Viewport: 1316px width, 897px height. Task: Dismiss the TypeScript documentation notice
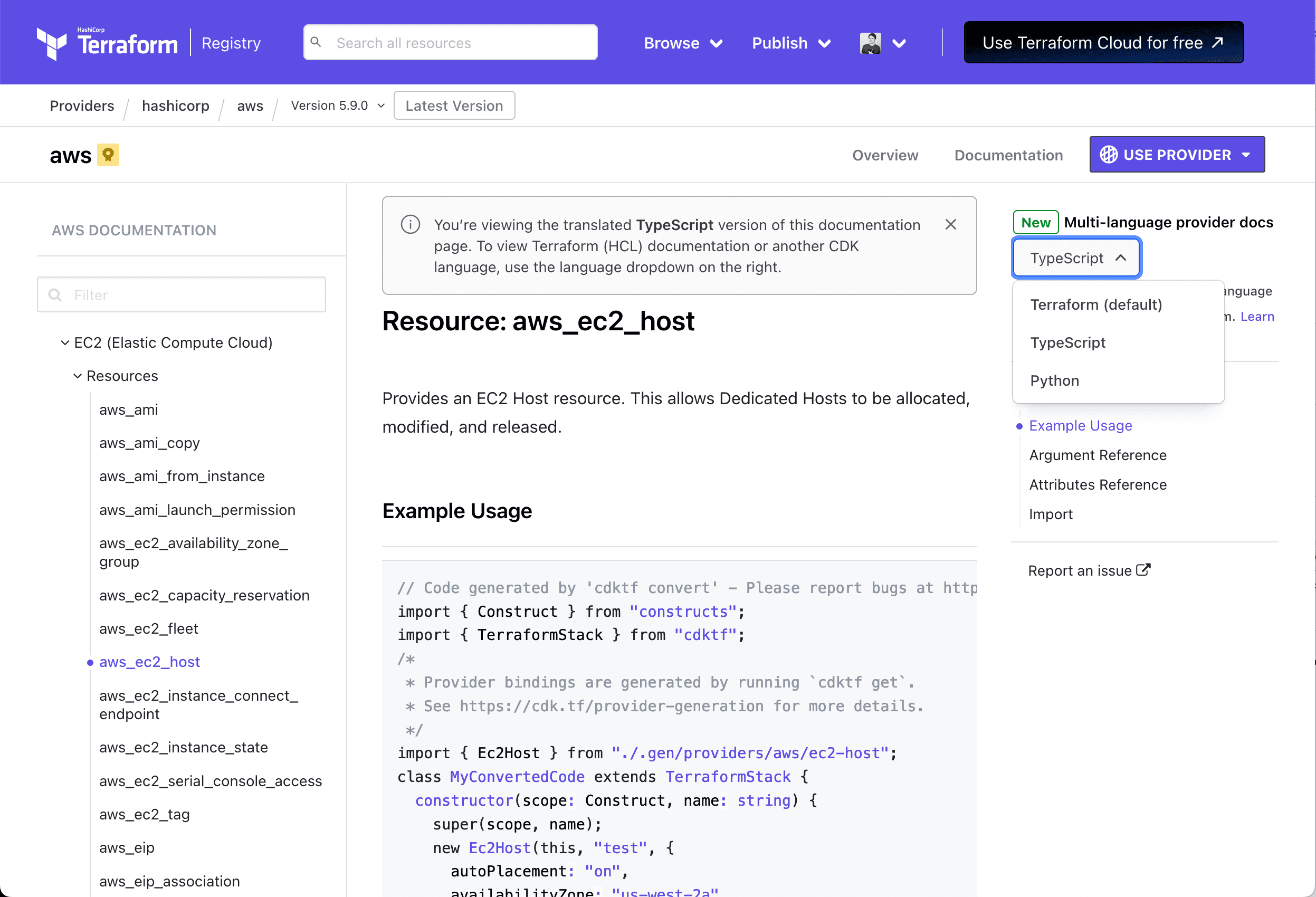click(x=950, y=224)
